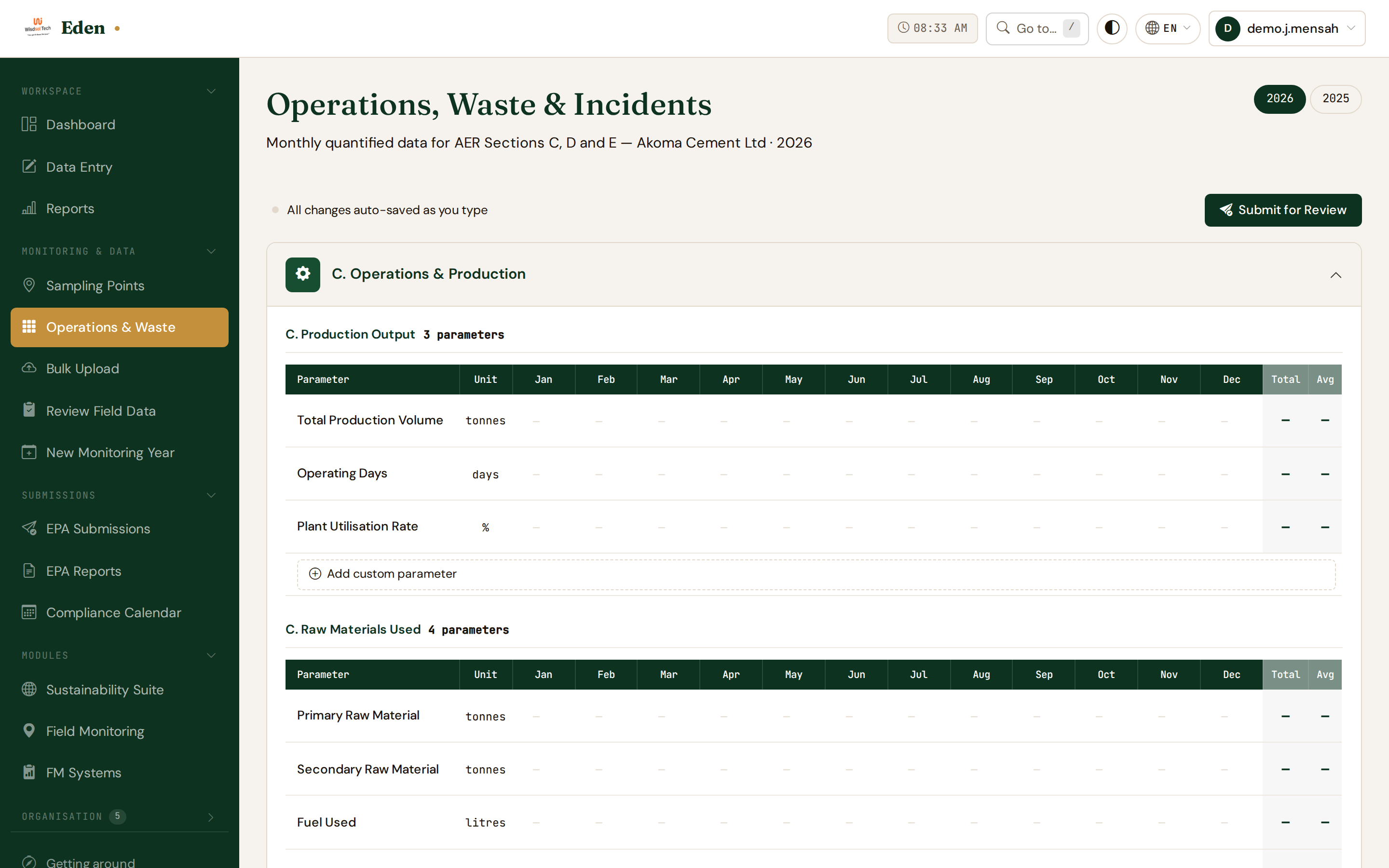Click Dec cell for Plant Utilisation Rate
Screen dimensions: 1389x868
point(1231,527)
